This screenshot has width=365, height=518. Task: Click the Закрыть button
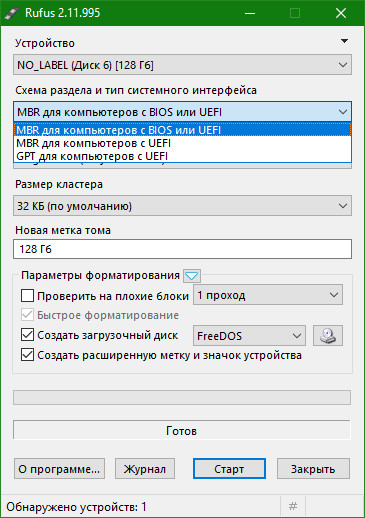[x=313, y=469]
